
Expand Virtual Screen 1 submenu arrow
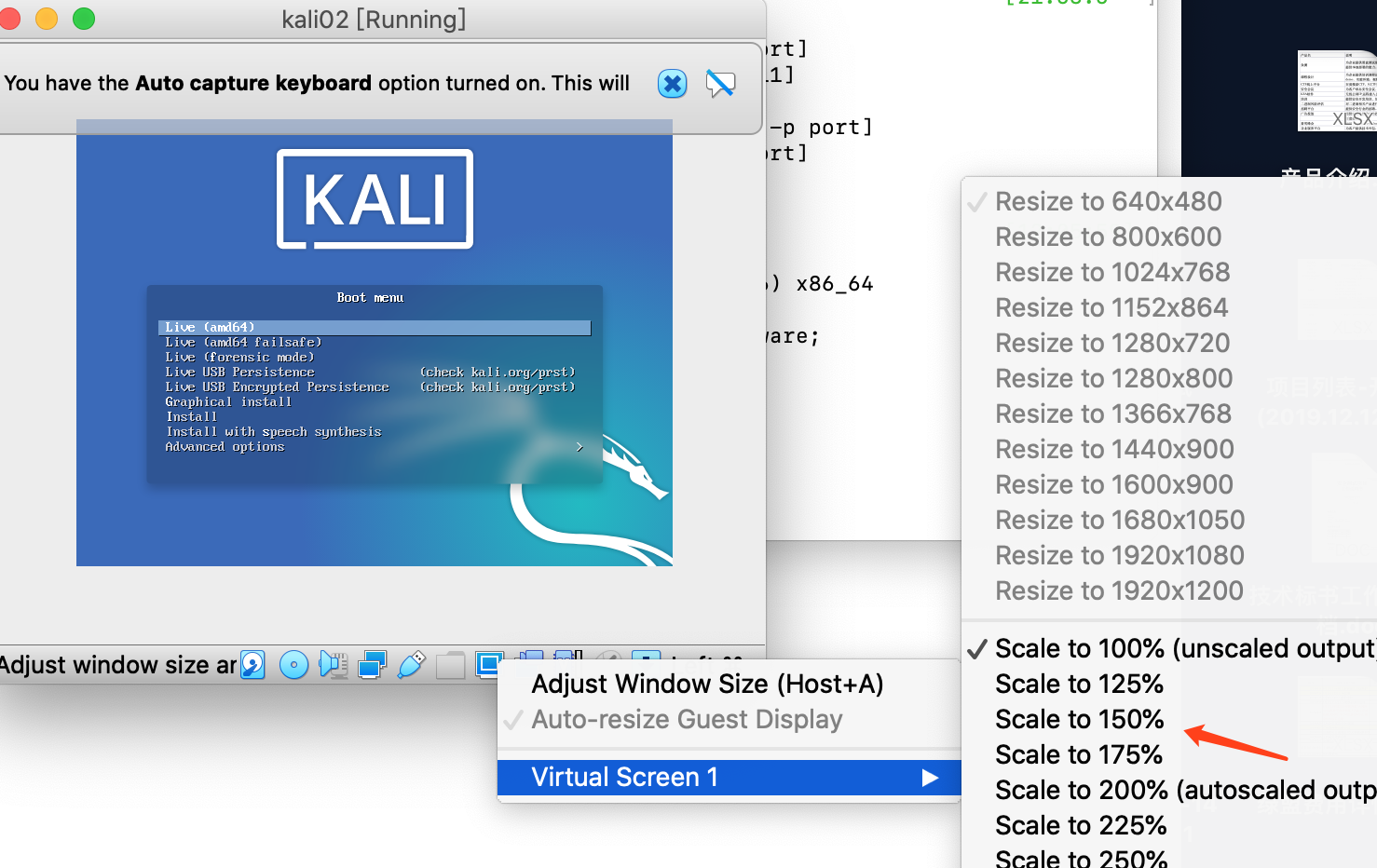[930, 778]
